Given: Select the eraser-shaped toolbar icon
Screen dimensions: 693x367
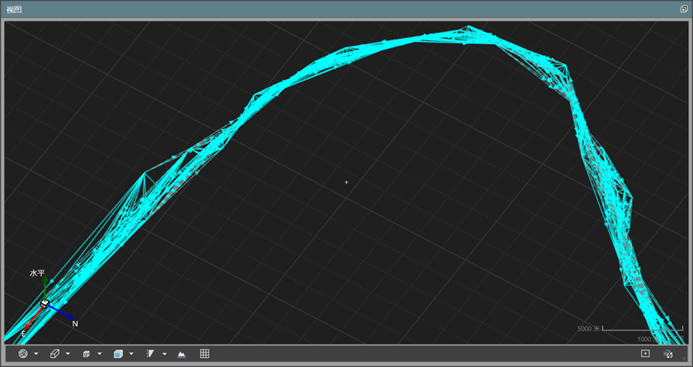Looking at the screenshot, I should (x=55, y=354).
